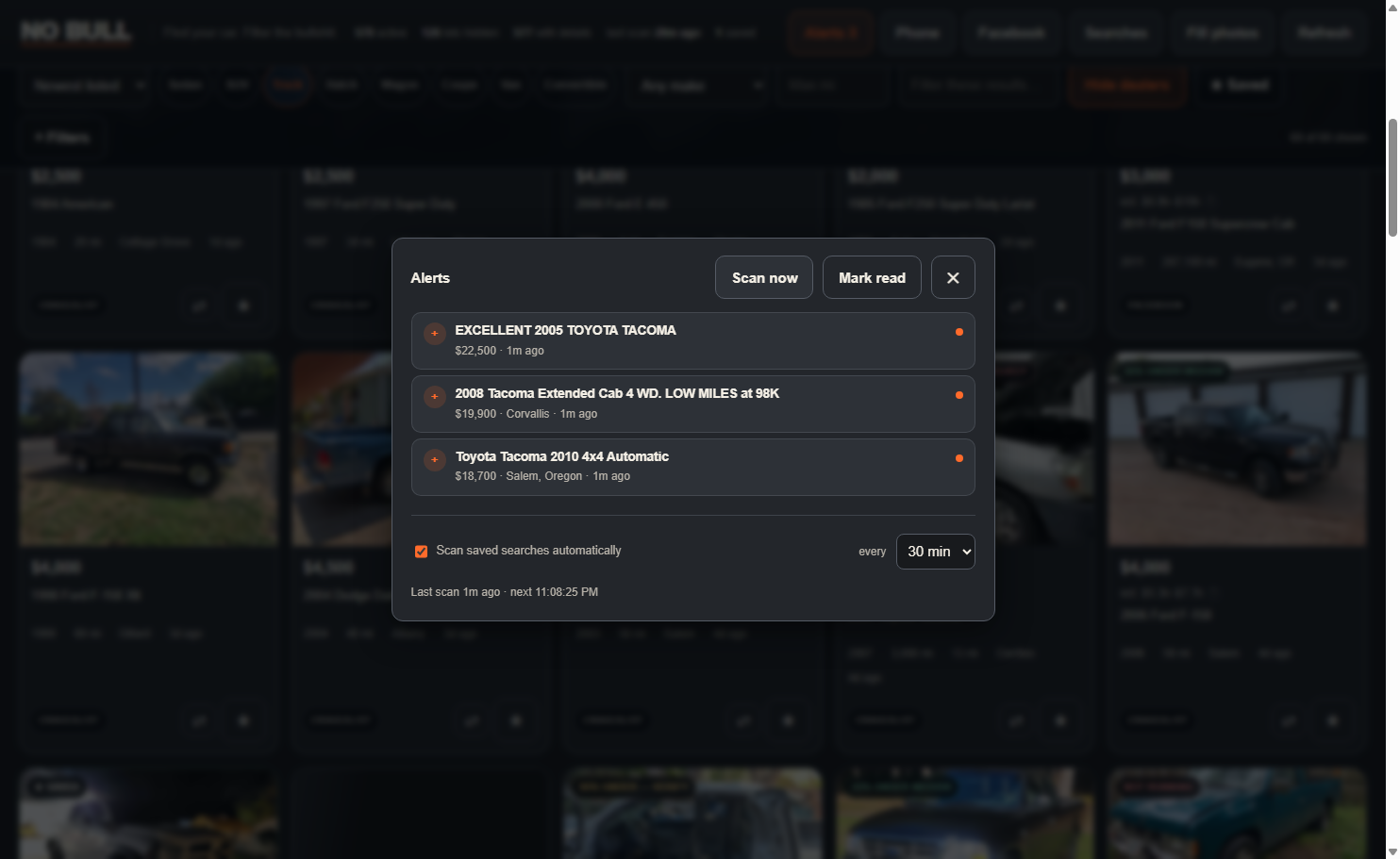
Task: Close the Alerts dialog with the X
Action: pos(953,277)
